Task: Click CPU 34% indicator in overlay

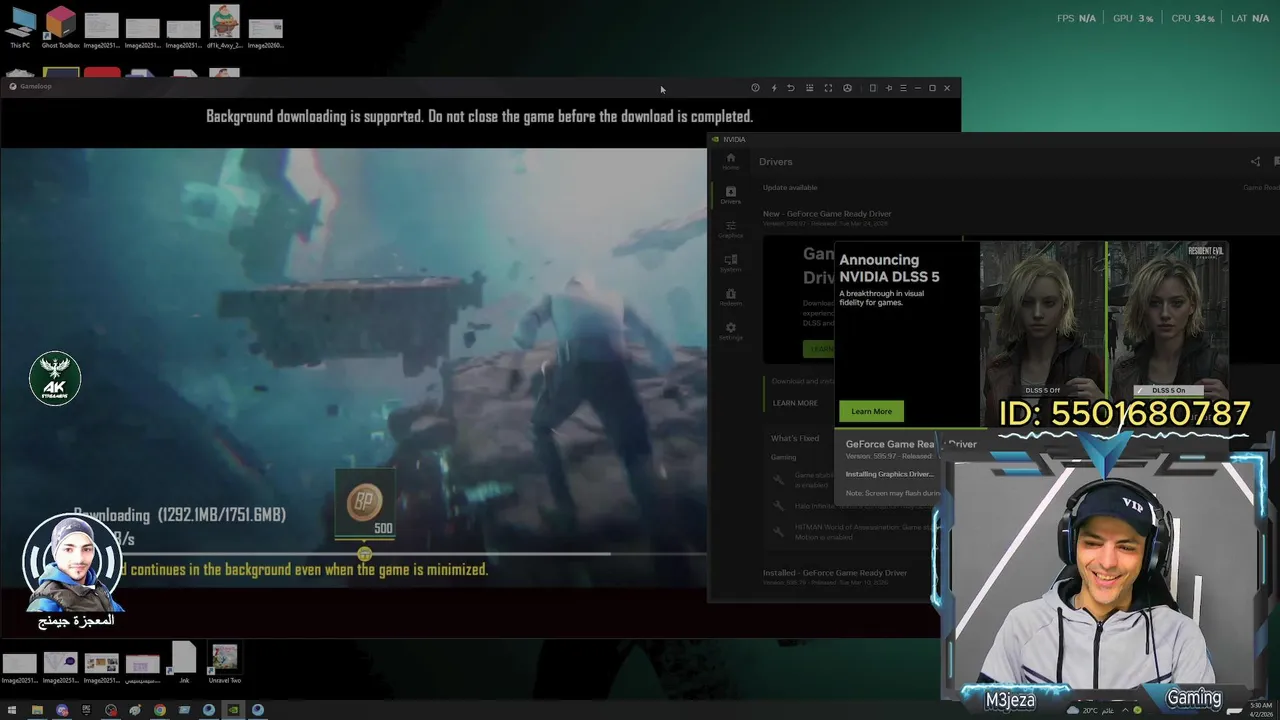Action: [x=1192, y=18]
